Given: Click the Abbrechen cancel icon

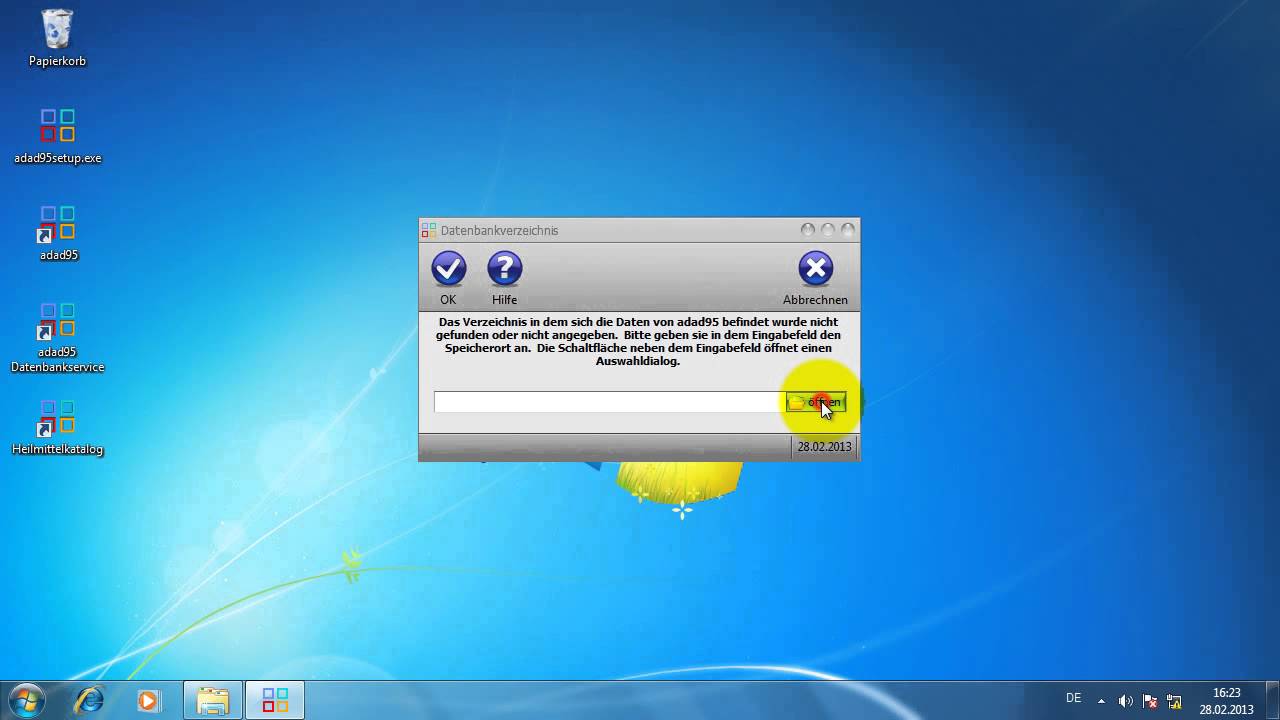Looking at the screenshot, I should point(815,268).
